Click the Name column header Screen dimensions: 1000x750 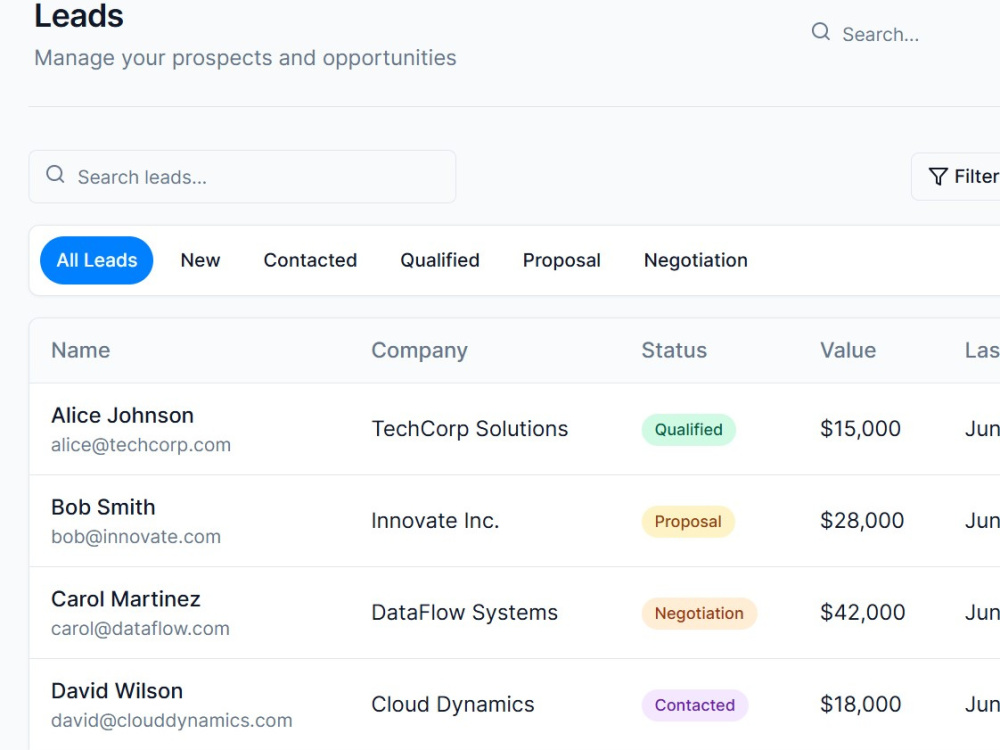click(x=80, y=350)
